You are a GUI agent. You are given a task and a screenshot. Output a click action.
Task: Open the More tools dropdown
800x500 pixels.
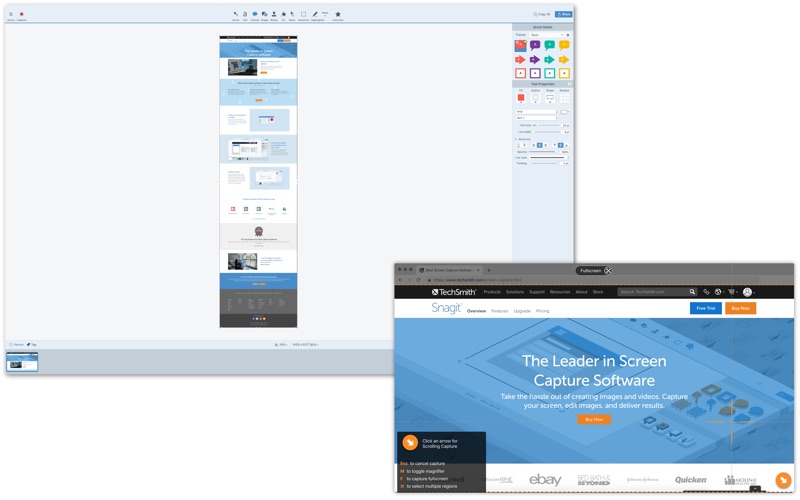click(325, 13)
